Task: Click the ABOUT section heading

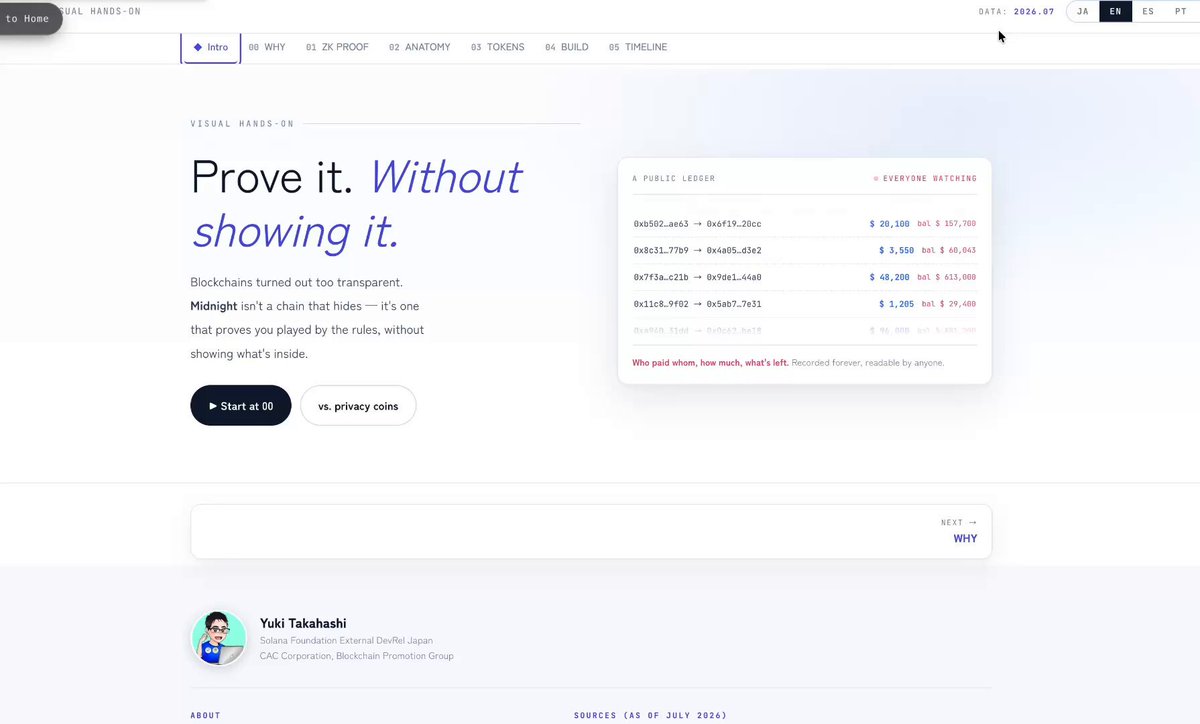Action: pyautogui.click(x=205, y=716)
